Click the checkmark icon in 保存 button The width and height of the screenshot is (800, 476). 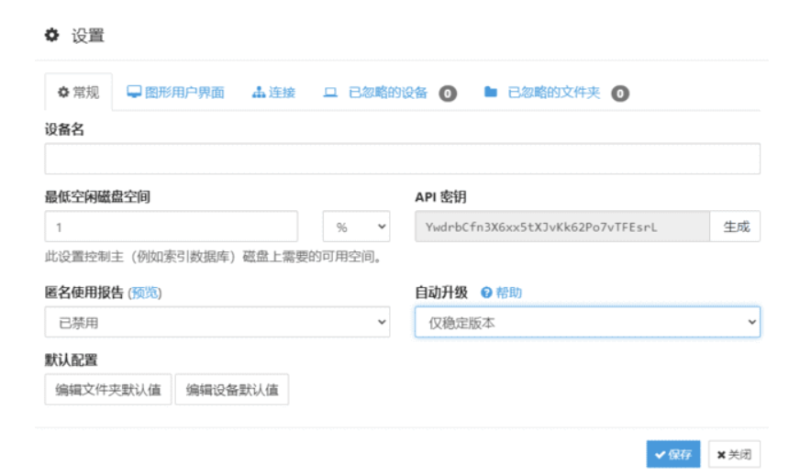660,454
